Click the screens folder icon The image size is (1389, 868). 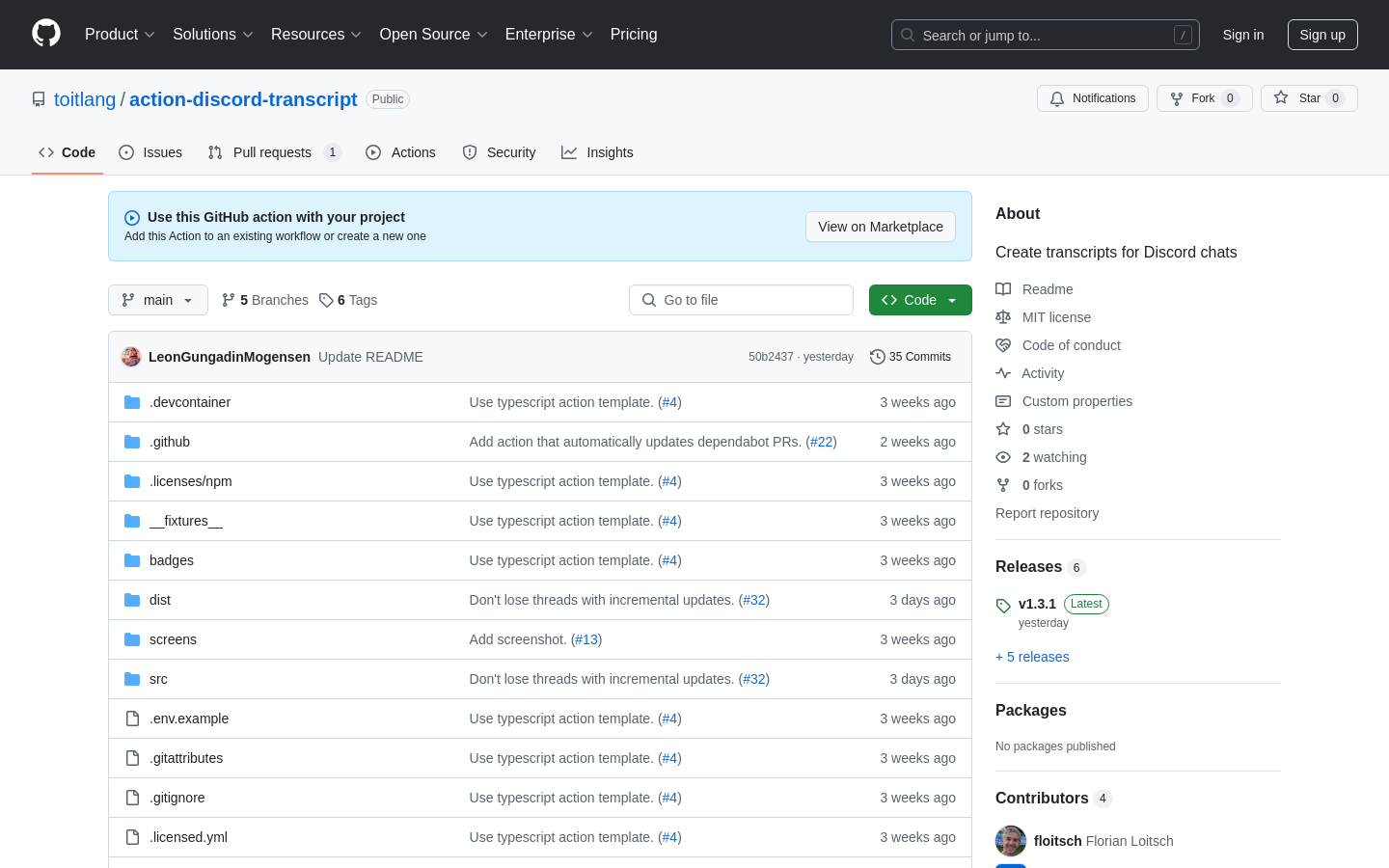[132, 639]
